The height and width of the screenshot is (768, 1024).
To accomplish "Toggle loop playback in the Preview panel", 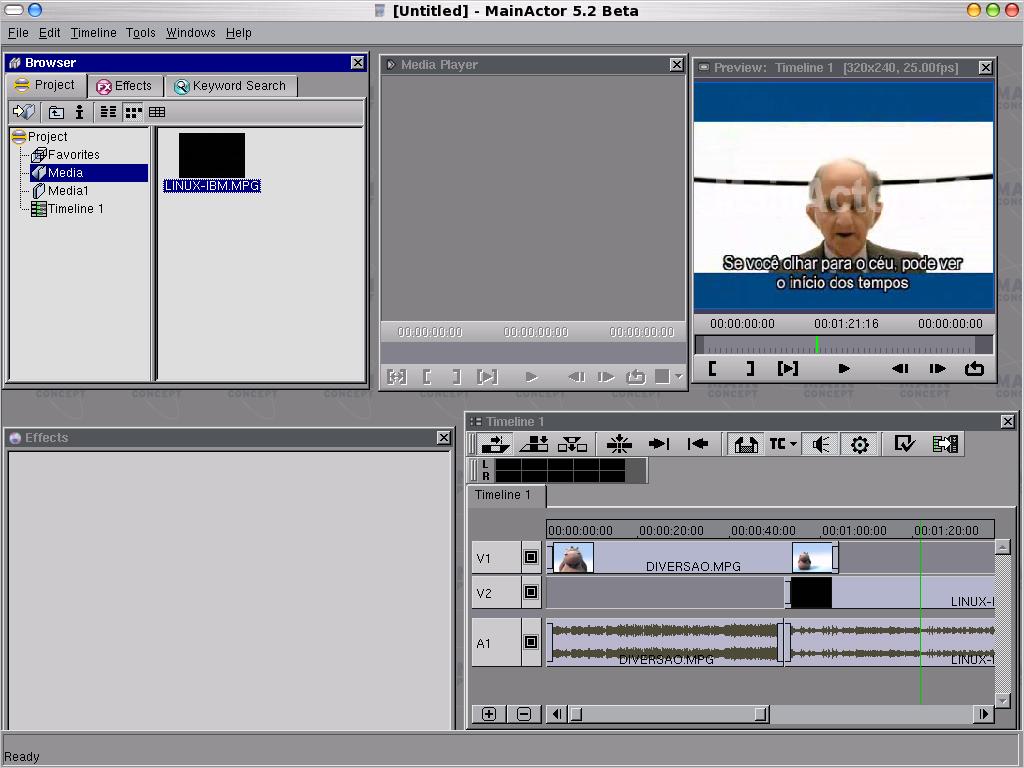I will point(974,368).
